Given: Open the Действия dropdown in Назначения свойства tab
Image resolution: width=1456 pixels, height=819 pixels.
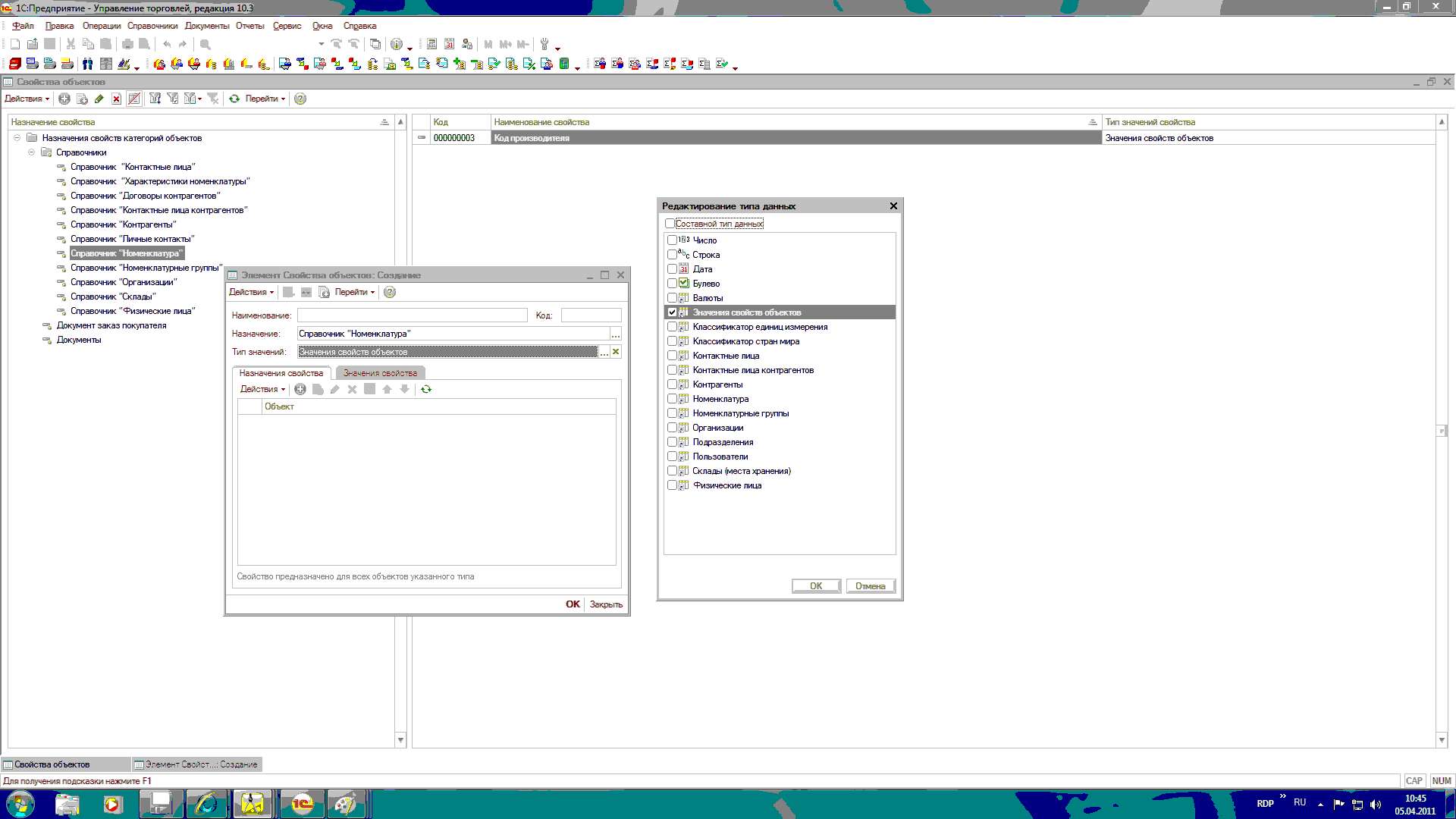Looking at the screenshot, I should coord(262,389).
